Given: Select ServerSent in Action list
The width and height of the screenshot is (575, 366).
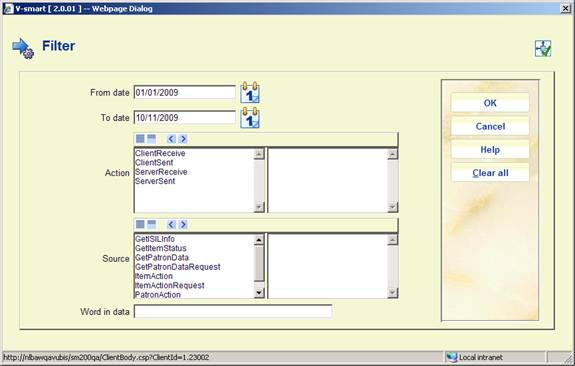Looking at the screenshot, I should pos(155,181).
